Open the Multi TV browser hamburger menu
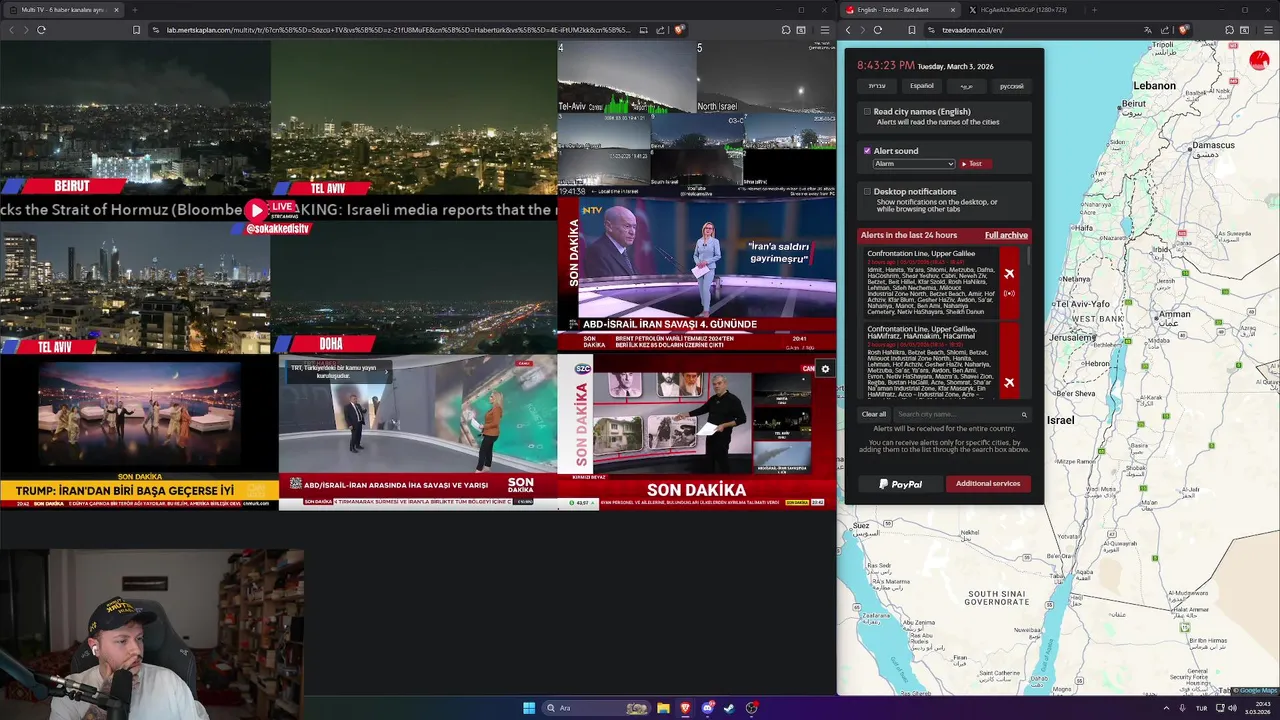 coord(824,30)
